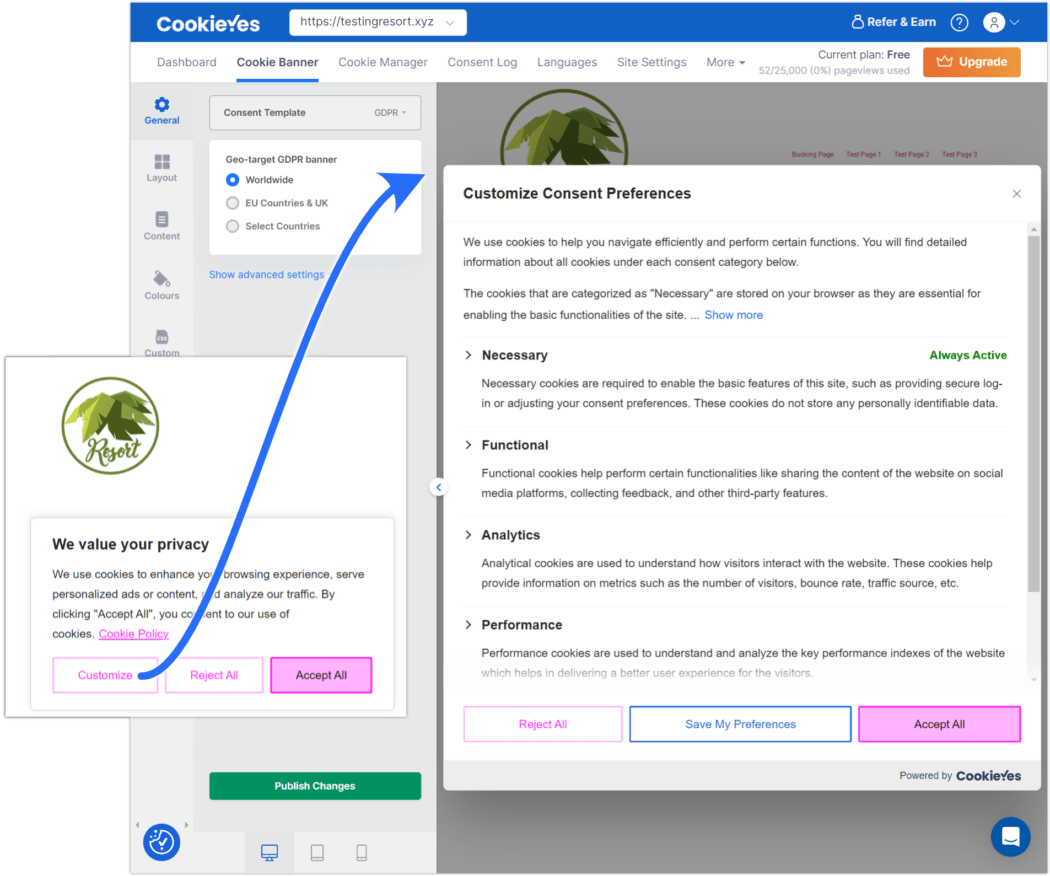Select the EU Countries & UK option
The height and width of the screenshot is (876, 1050).
pos(232,203)
